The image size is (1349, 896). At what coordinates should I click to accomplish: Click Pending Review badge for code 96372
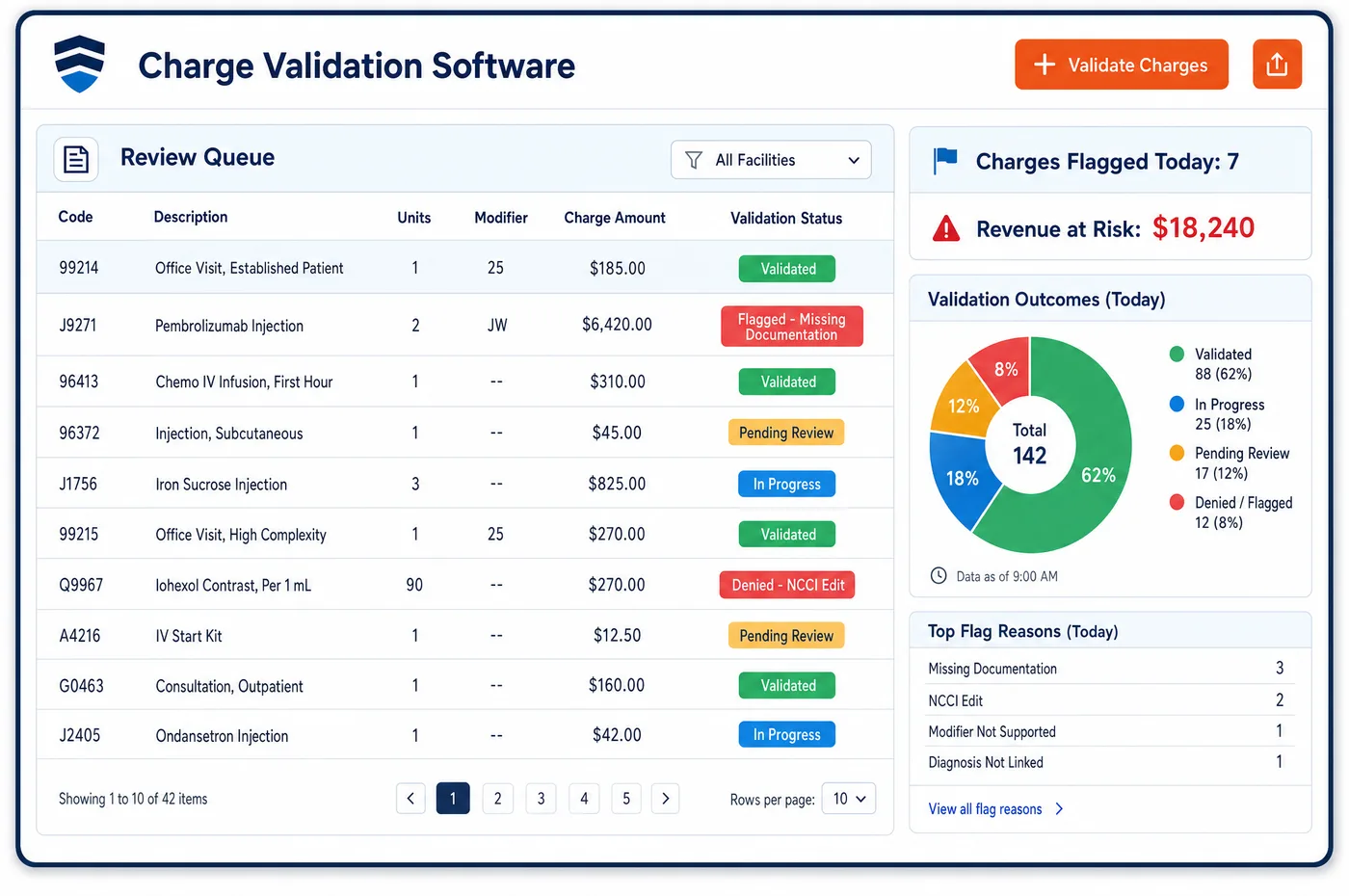point(786,433)
